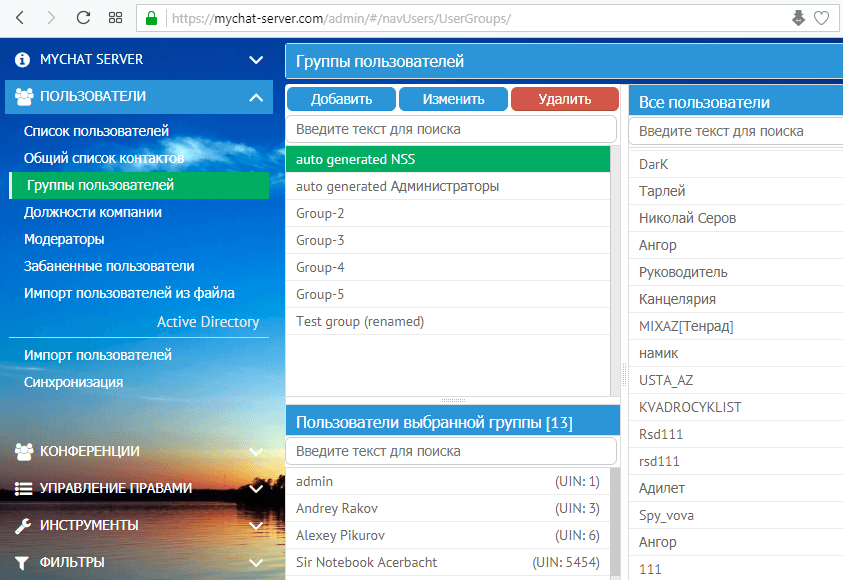
Task: Click the info icon beside MYCHAT SERVER
Action: coord(23,60)
